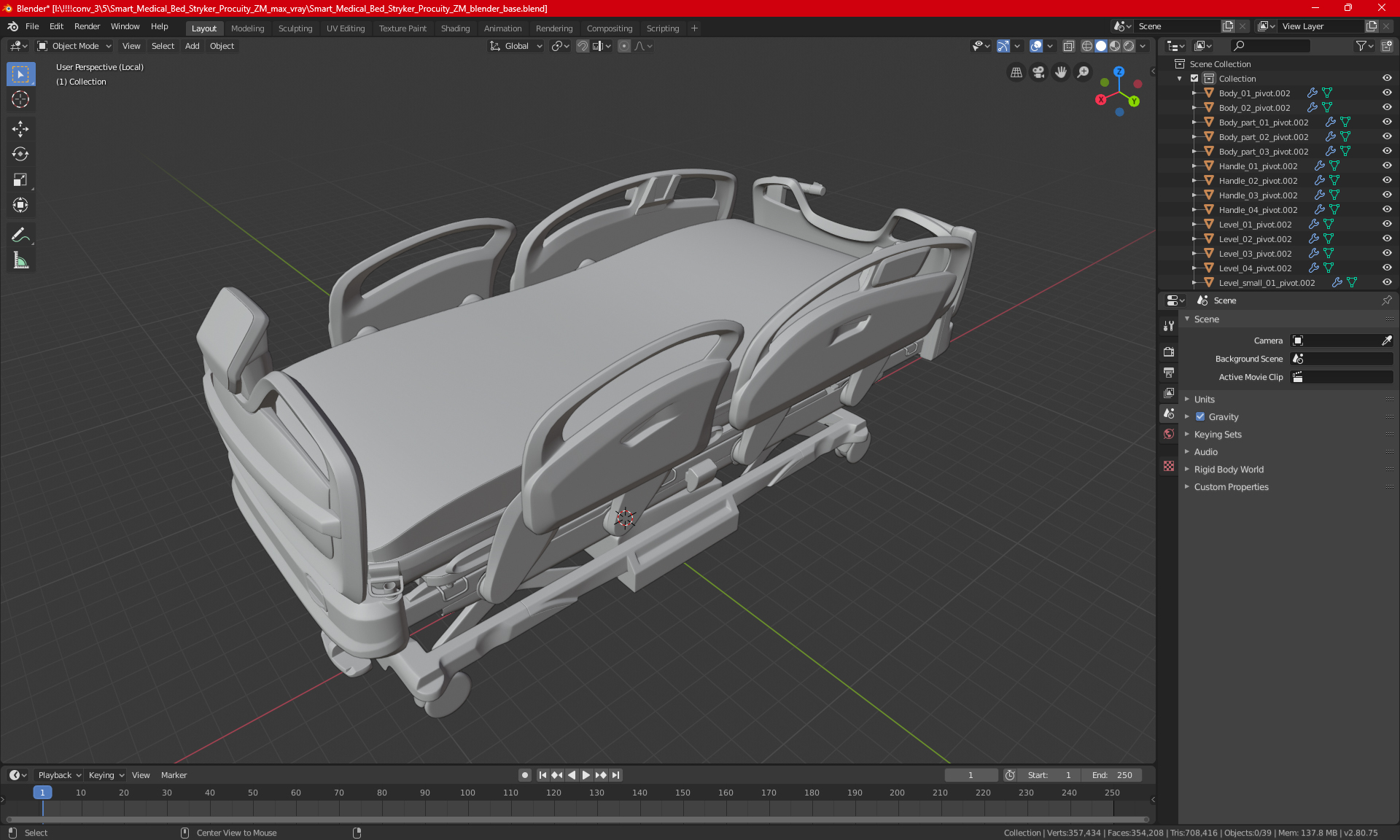Expand the Rigid Body World panel
This screenshot has width=1400, height=840.
(1228, 470)
